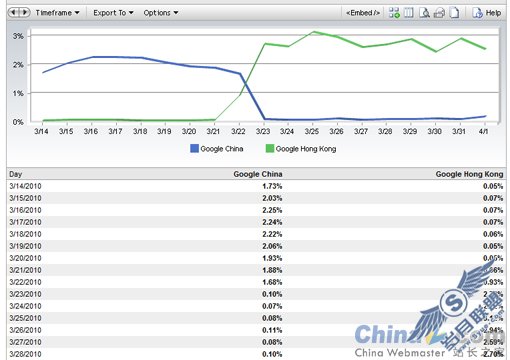510x360 pixels.
Task: Click the printer icon in toolbar
Action: [x=439, y=13]
